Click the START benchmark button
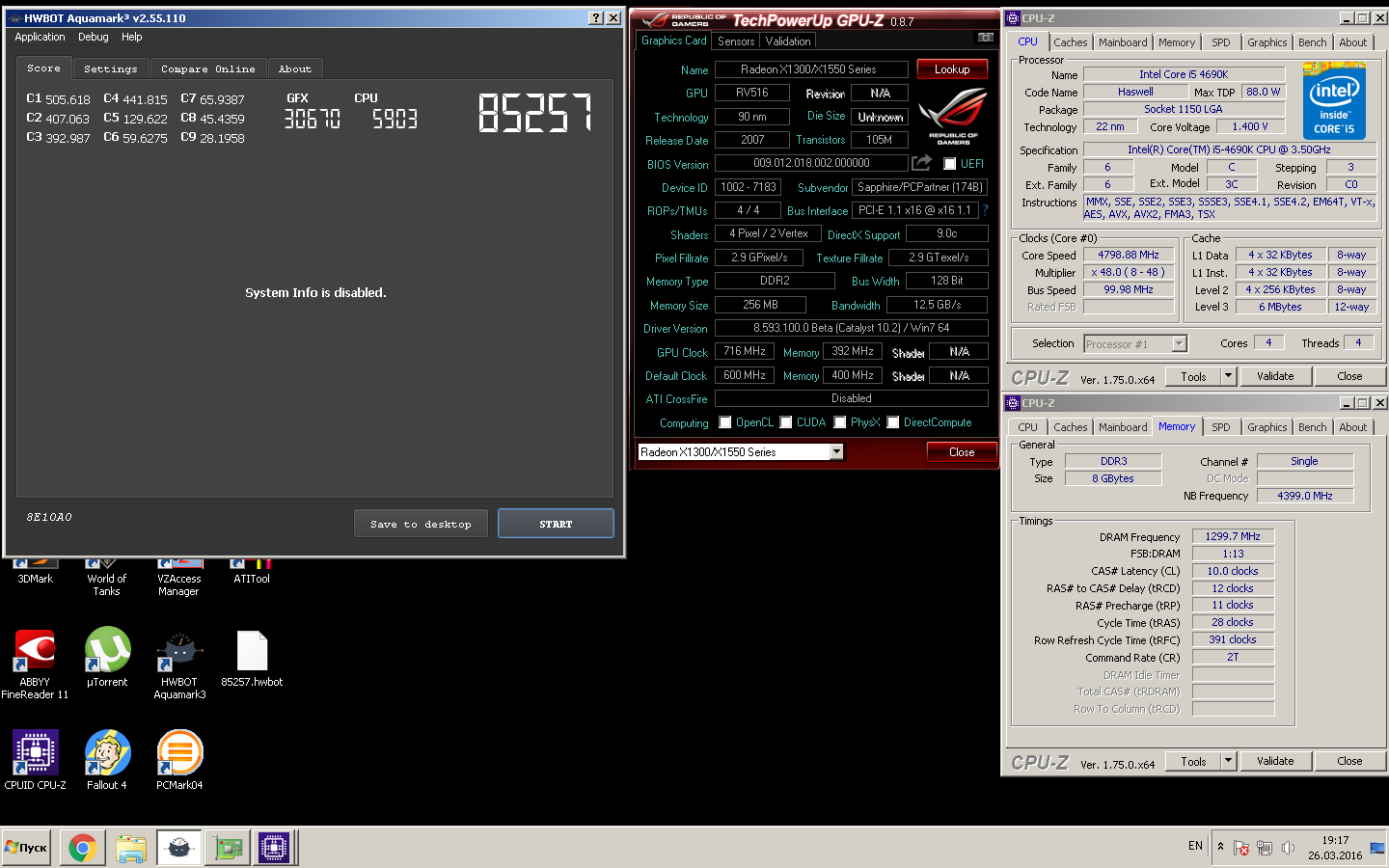1389x868 pixels. click(556, 524)
